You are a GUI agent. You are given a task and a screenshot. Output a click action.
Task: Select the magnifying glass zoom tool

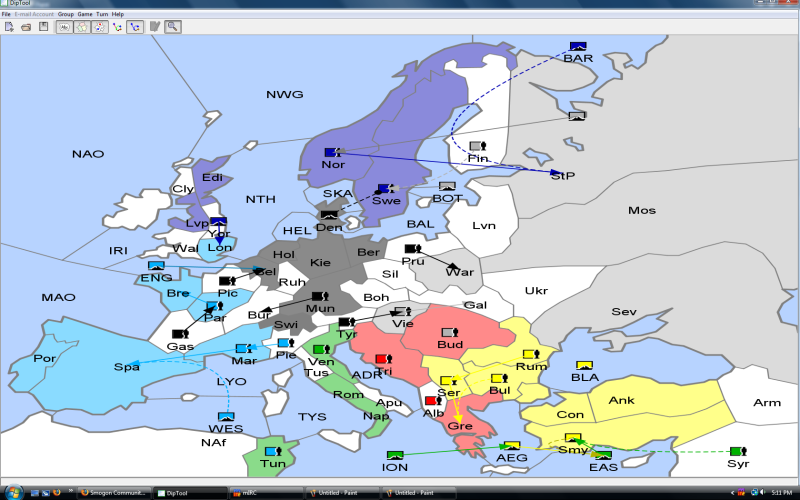pyautogui.click(x=173, y=26)
